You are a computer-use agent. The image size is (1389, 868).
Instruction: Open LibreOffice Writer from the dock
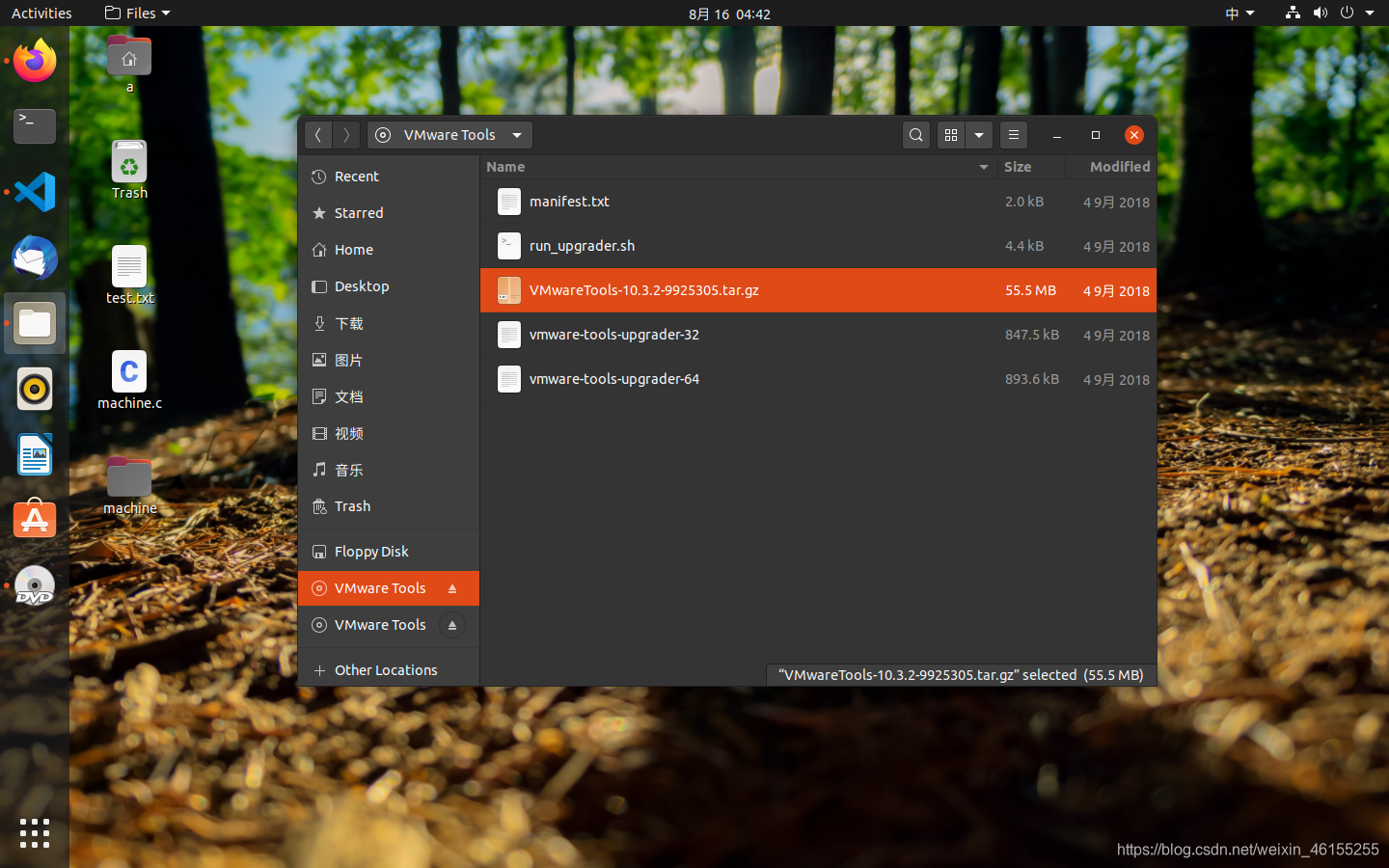35,454
